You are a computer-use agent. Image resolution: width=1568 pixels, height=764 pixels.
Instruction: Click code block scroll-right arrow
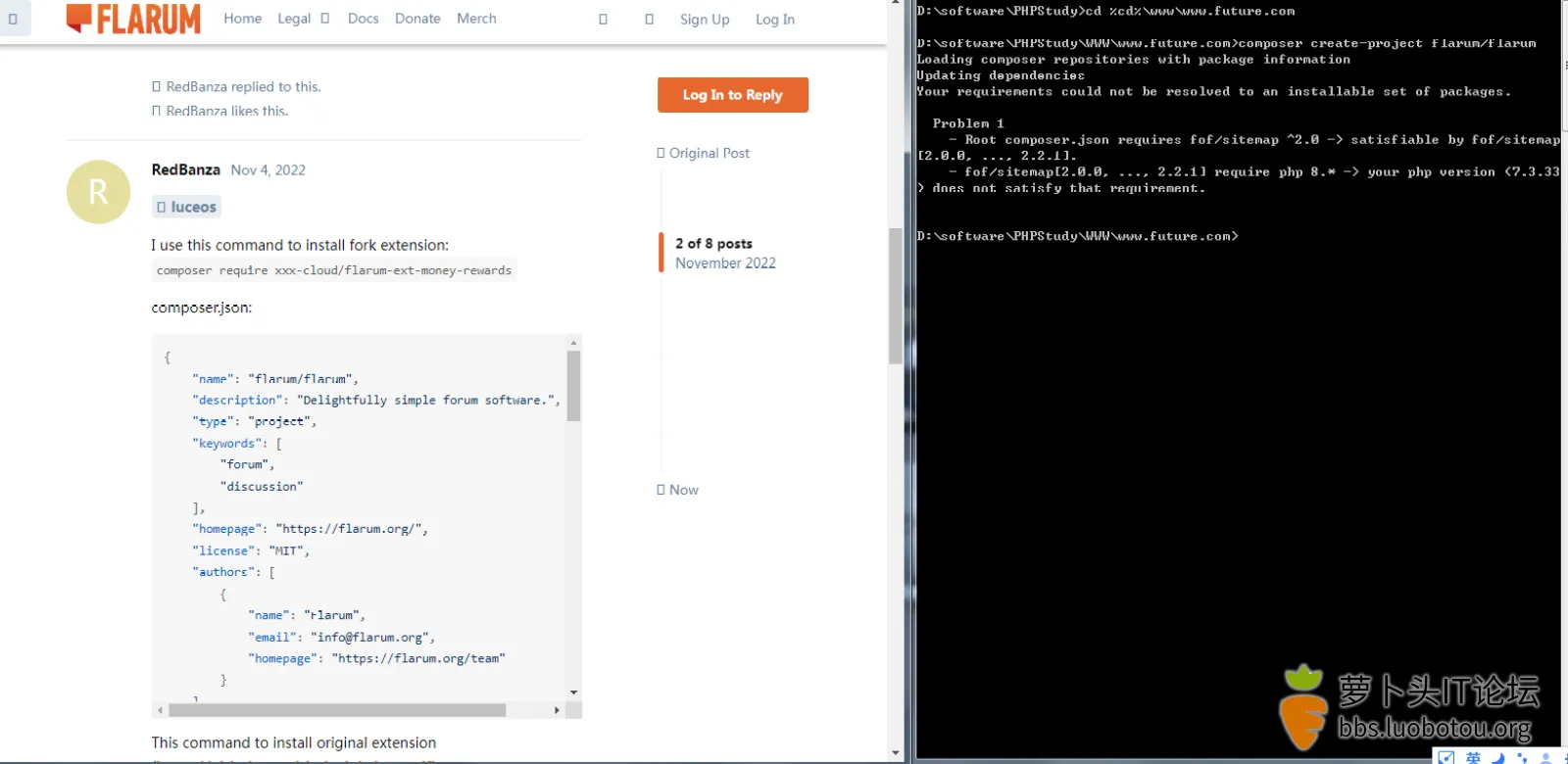click(x=557, y=710)
